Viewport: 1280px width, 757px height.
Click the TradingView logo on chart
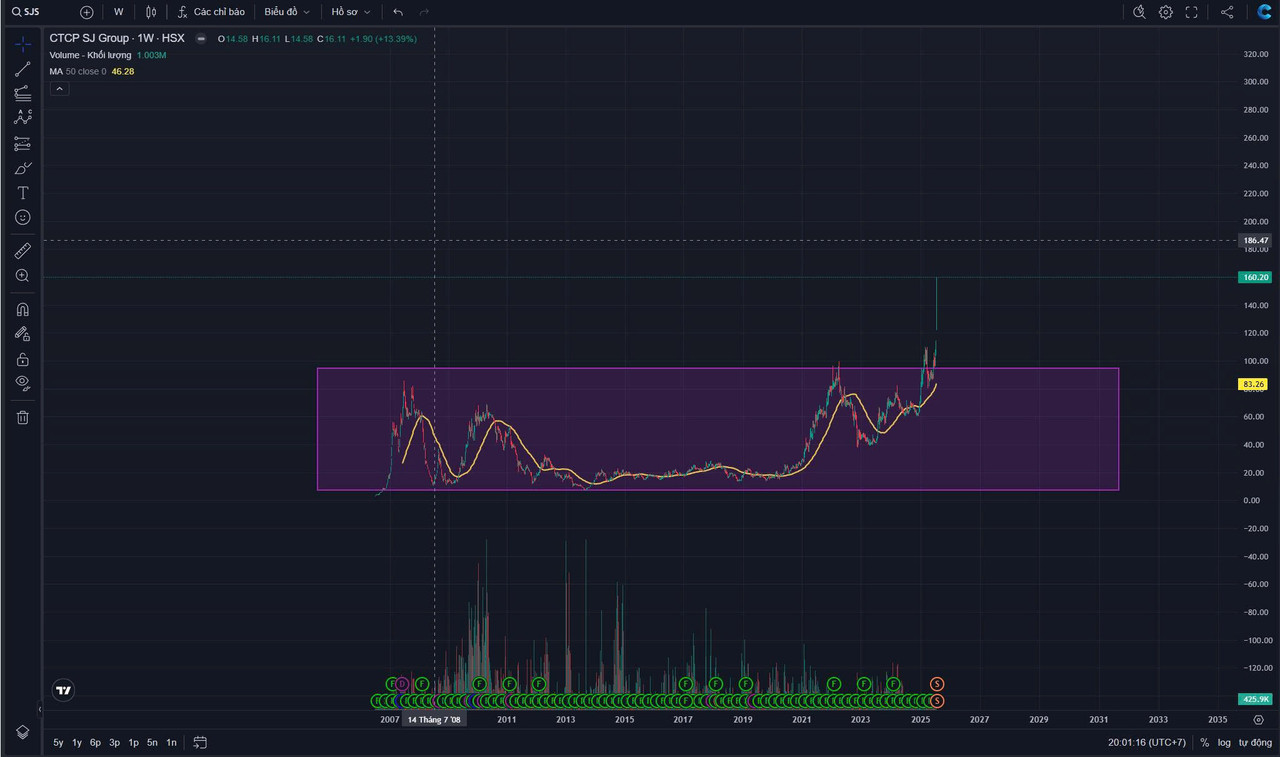point(64,690)
